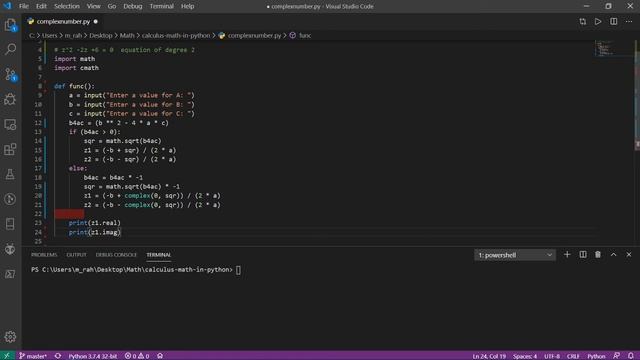The image size is (640, 360).
Task: Open the editor More Actions ellipsis
Action: 629,22
